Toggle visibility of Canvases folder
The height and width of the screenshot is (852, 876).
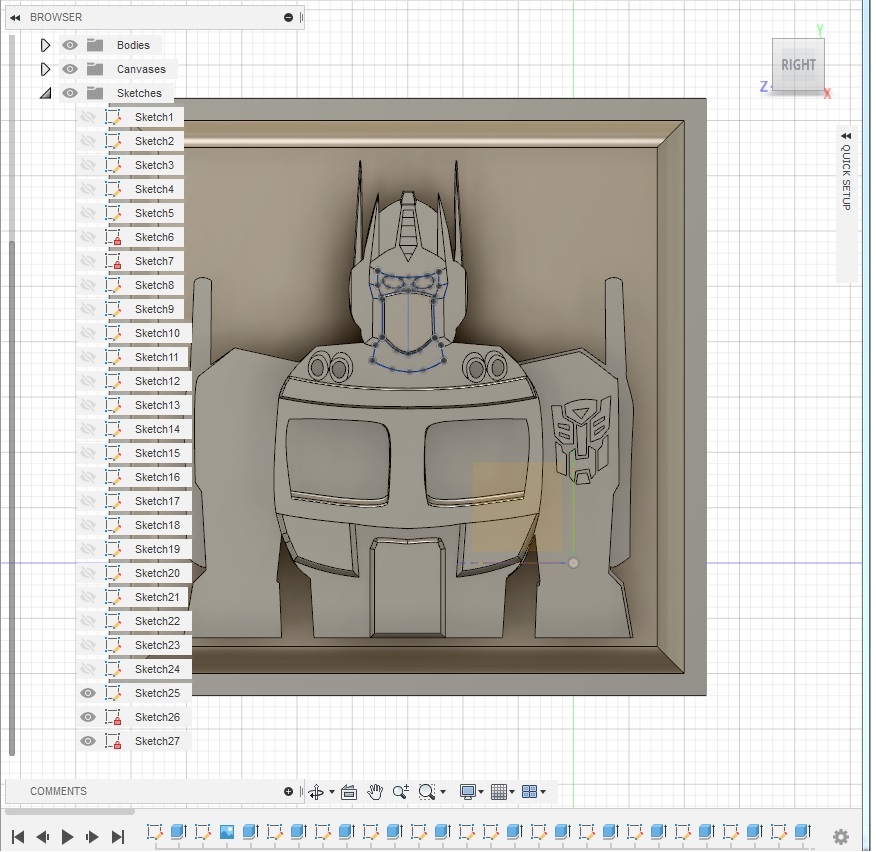[x=70, y=69]
